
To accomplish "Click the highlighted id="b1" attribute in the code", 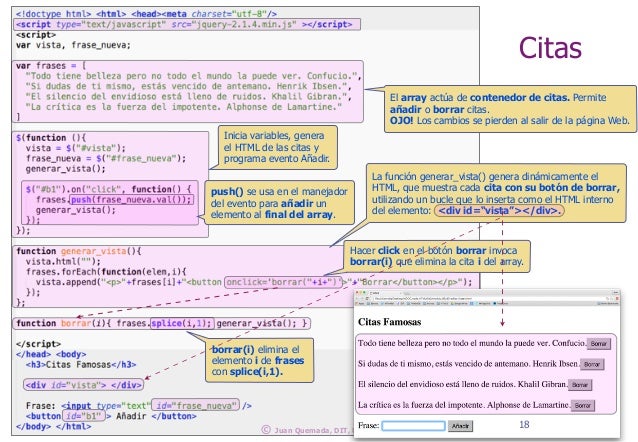I will tap(83, 416).
